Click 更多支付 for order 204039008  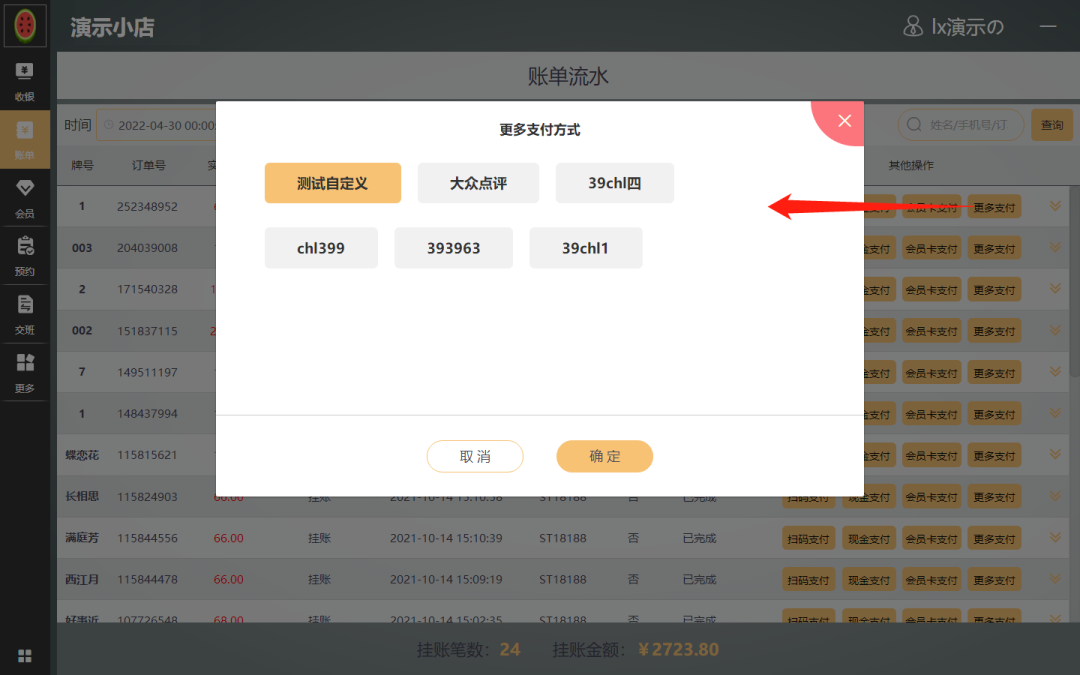(994, 249)
